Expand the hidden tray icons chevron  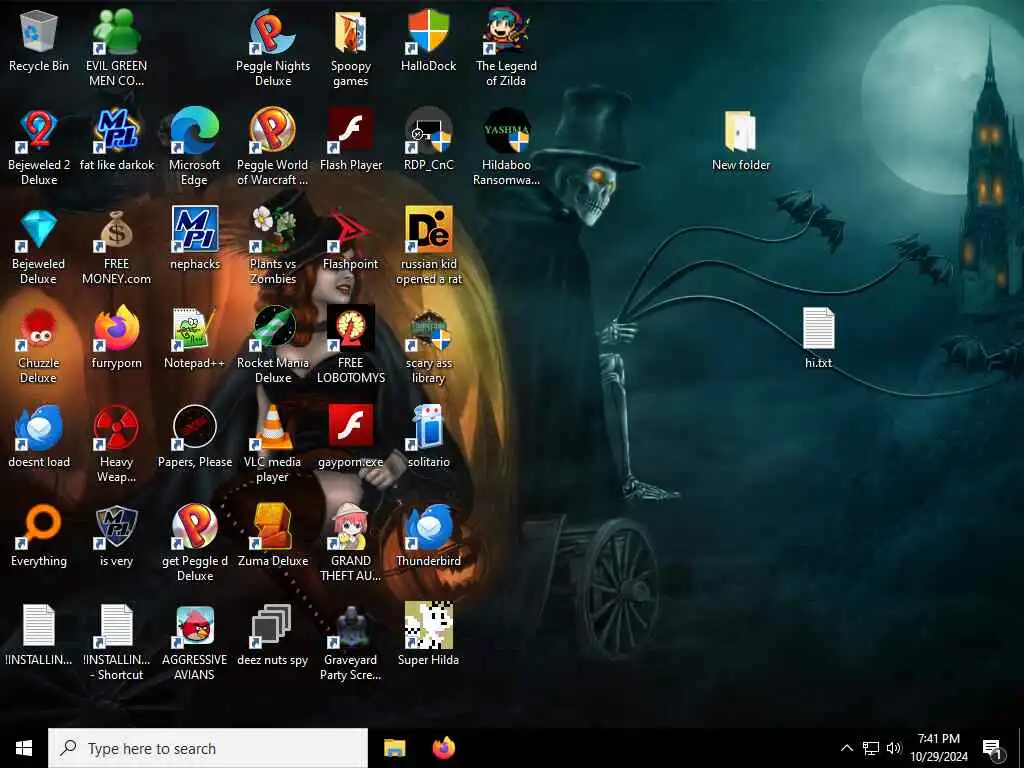click(x=846, y=748)
